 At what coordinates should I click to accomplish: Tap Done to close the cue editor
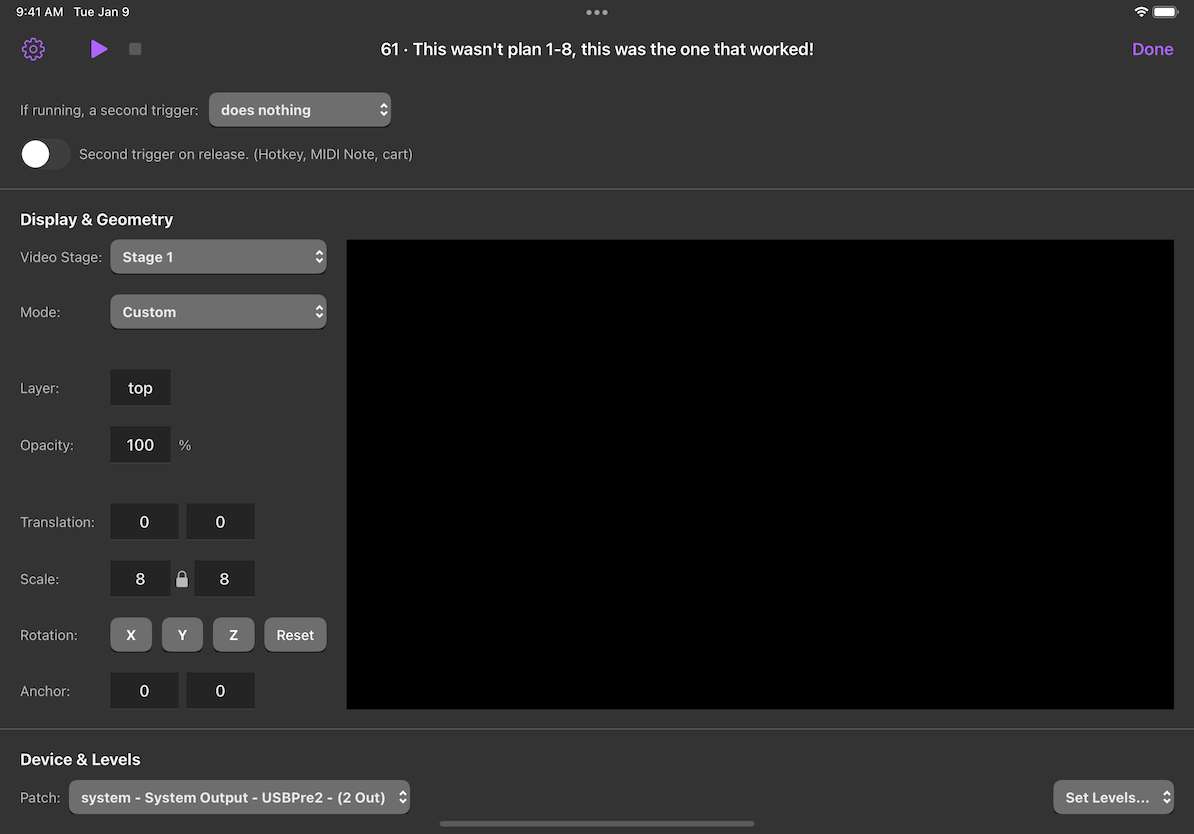tap(1152, 48)
